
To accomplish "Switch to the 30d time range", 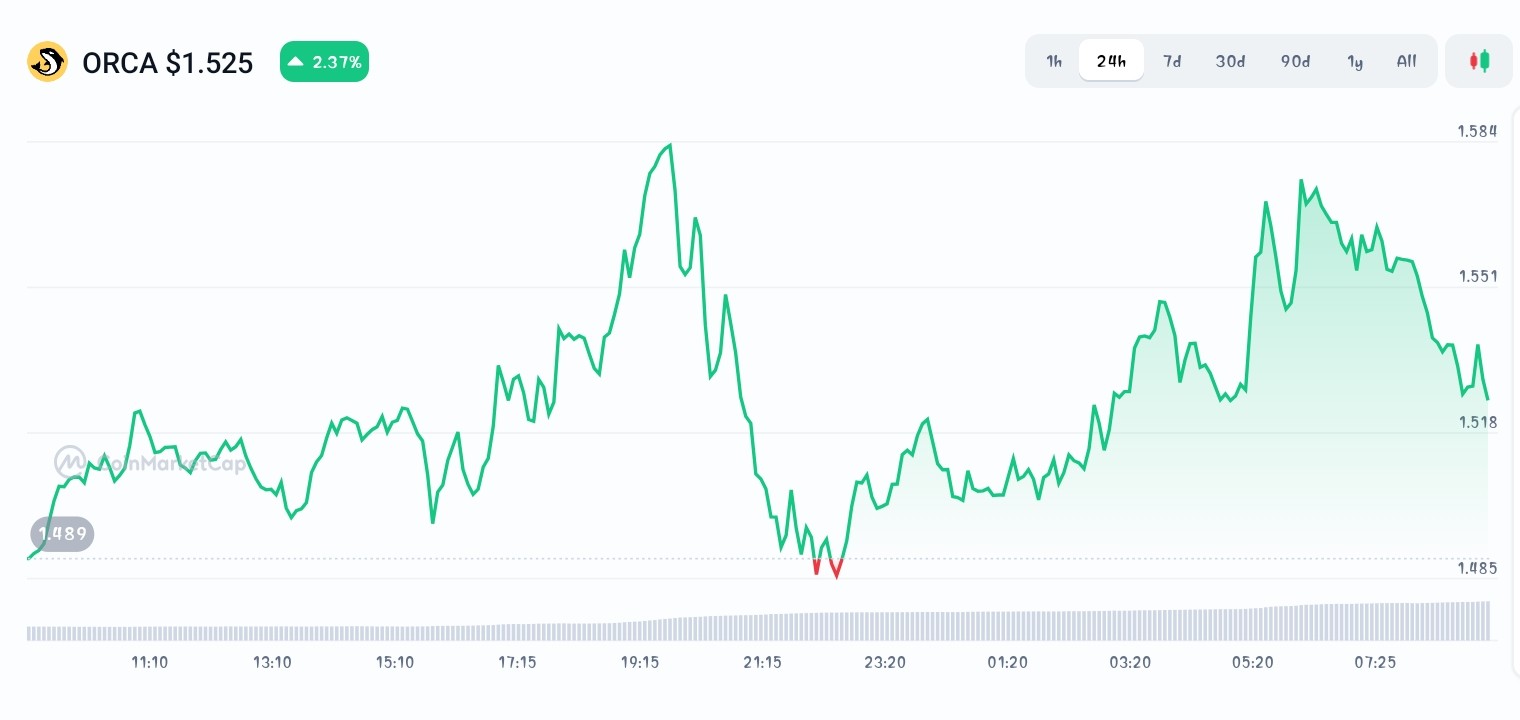I will pyautogui.click(x=1230, y=61).
